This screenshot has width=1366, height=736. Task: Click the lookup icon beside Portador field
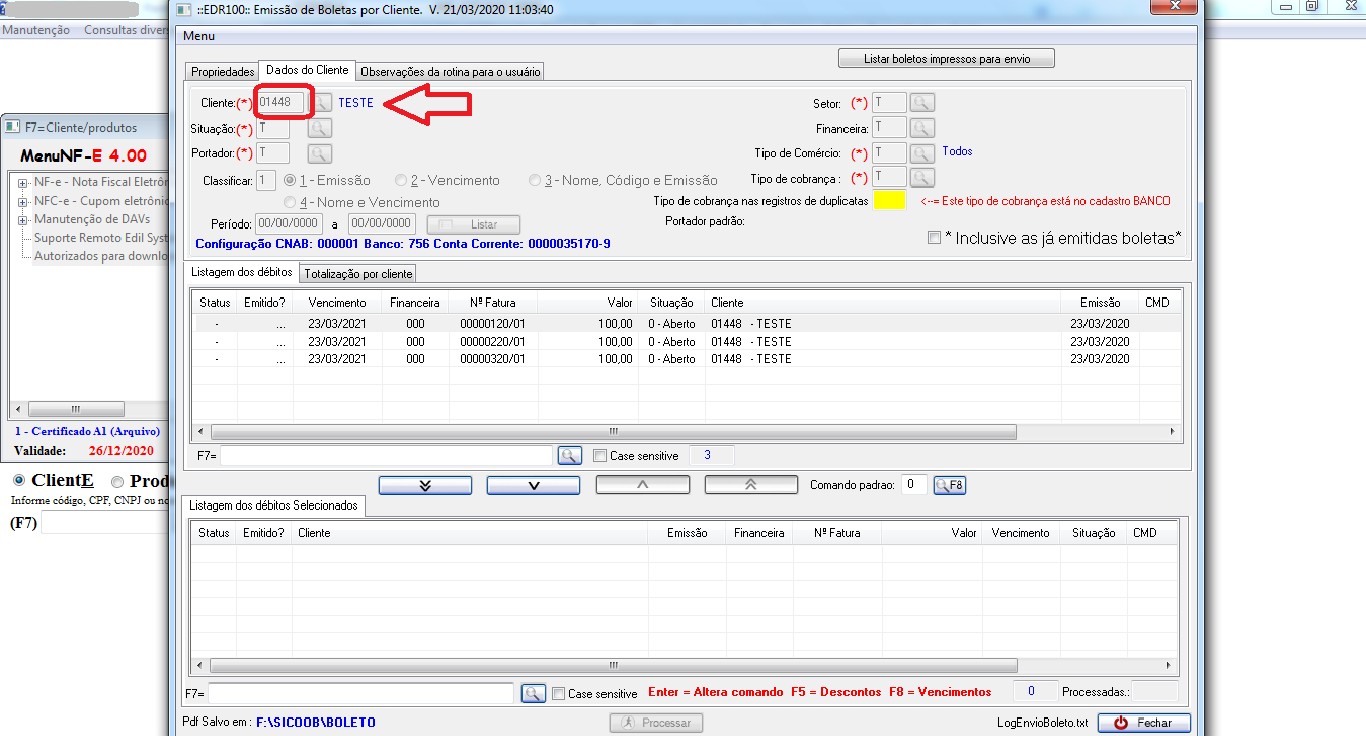(x=319, y=153)
